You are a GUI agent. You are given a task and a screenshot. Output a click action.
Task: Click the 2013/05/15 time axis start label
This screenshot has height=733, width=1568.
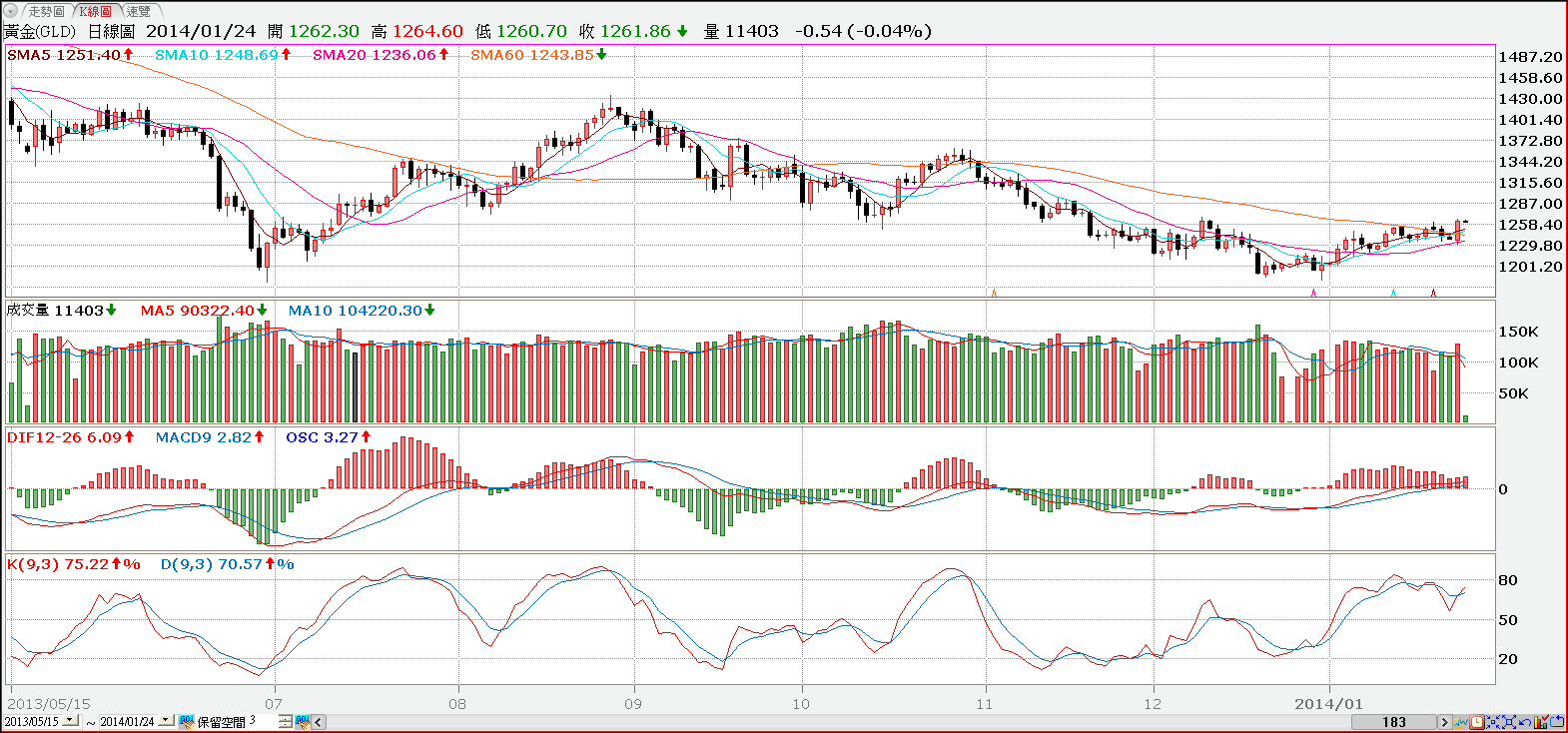click(49, 704)
